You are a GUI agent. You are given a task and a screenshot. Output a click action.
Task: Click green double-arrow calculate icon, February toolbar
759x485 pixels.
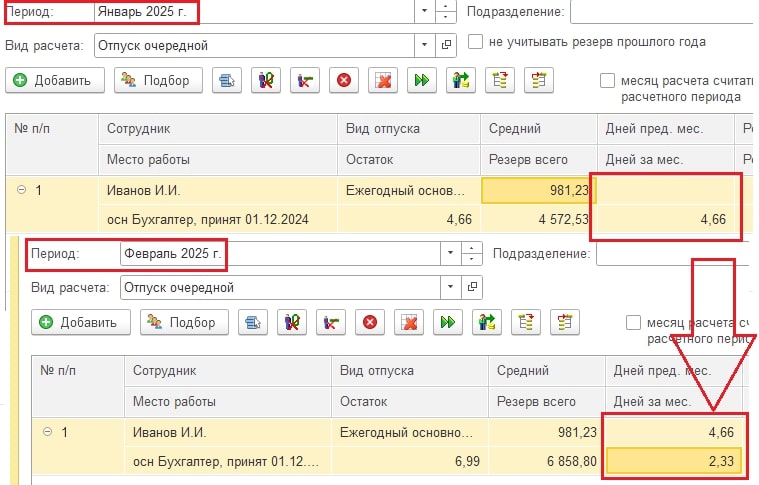point(448,322)
